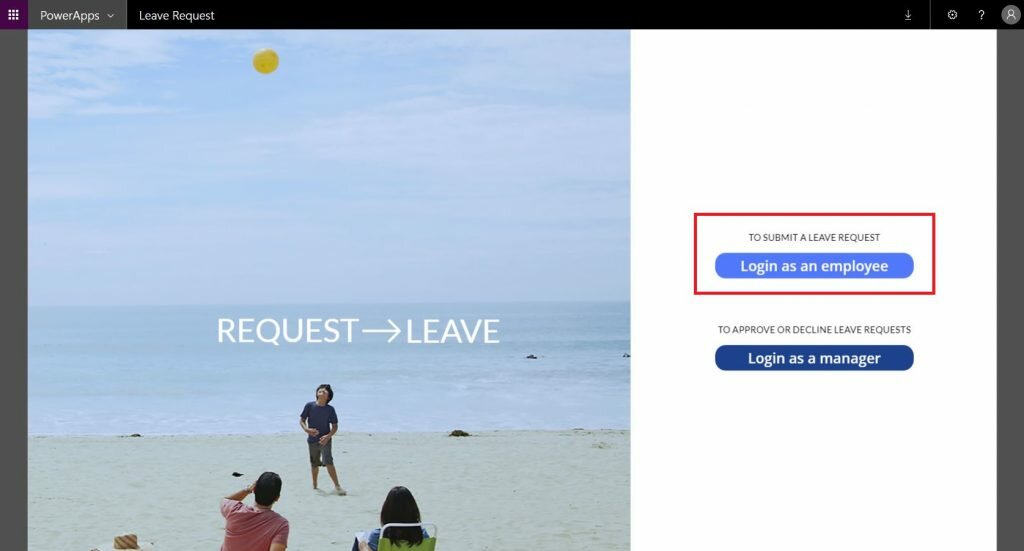Expand the PowerApps chevron dropdown
1024x551 pixels.
(x=110, y=16)
